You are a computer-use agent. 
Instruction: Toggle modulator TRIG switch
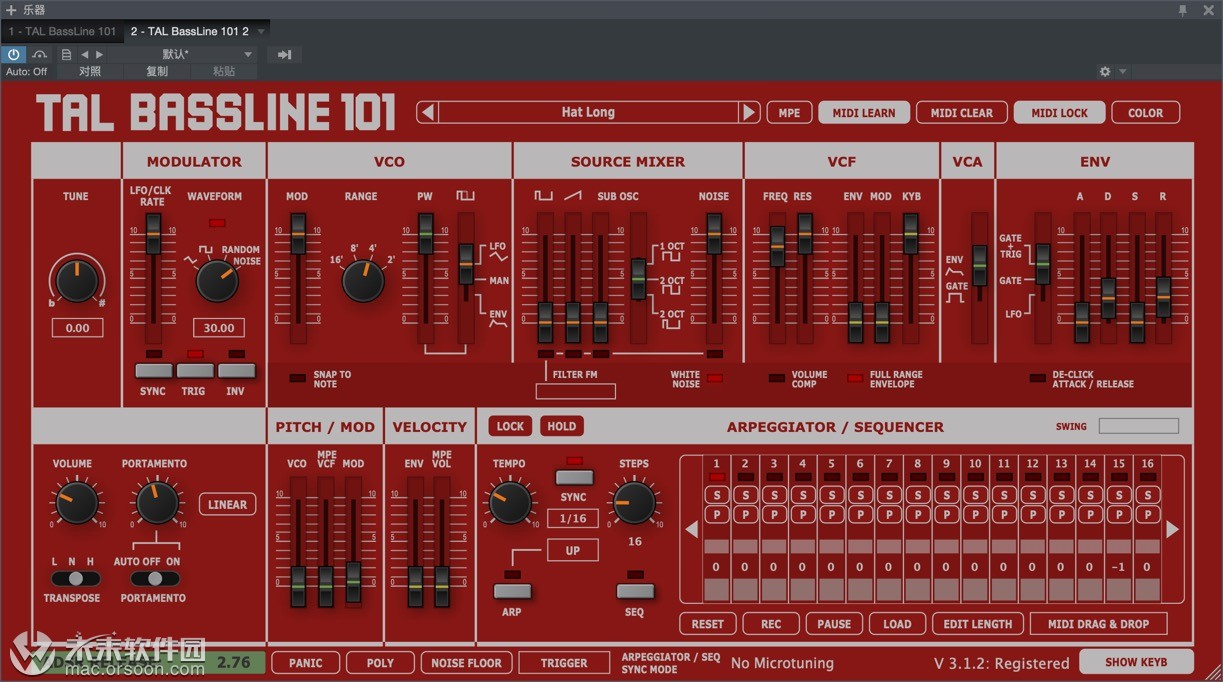pyautogui.click(x=195, y=371)
